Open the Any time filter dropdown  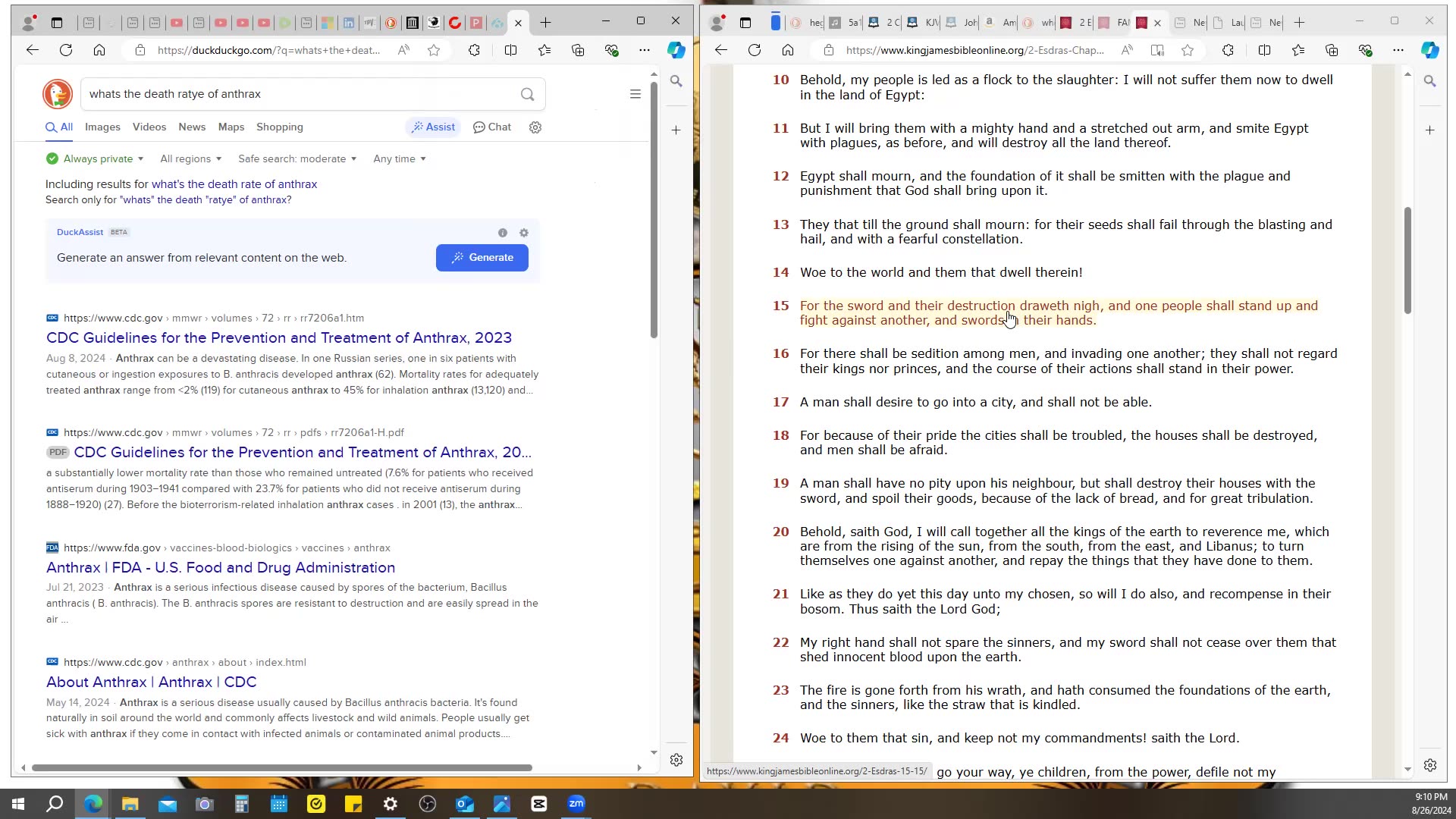399,158
